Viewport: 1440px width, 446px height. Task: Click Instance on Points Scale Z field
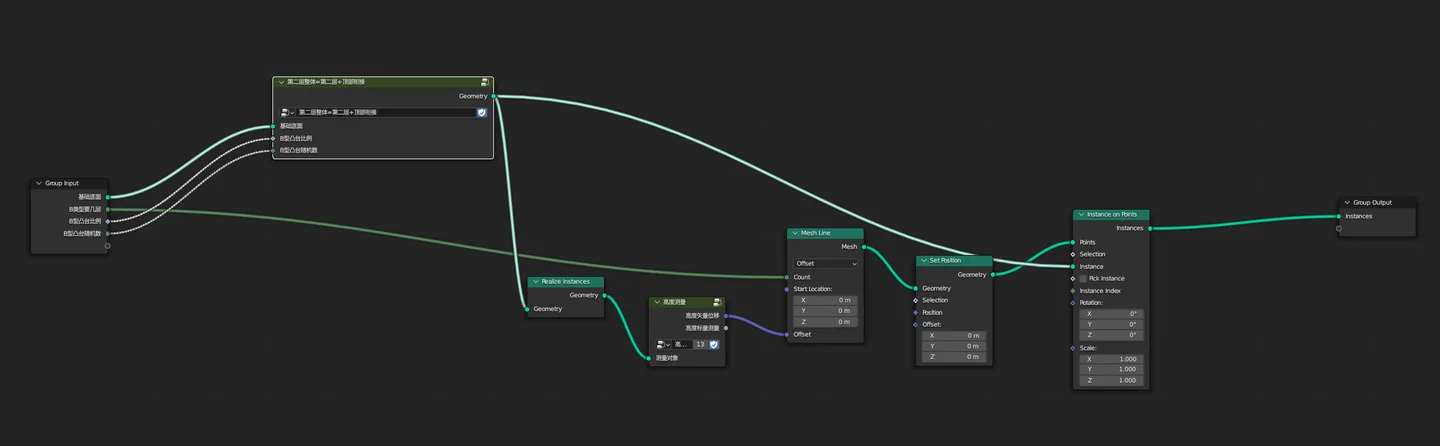point(1111,381)
